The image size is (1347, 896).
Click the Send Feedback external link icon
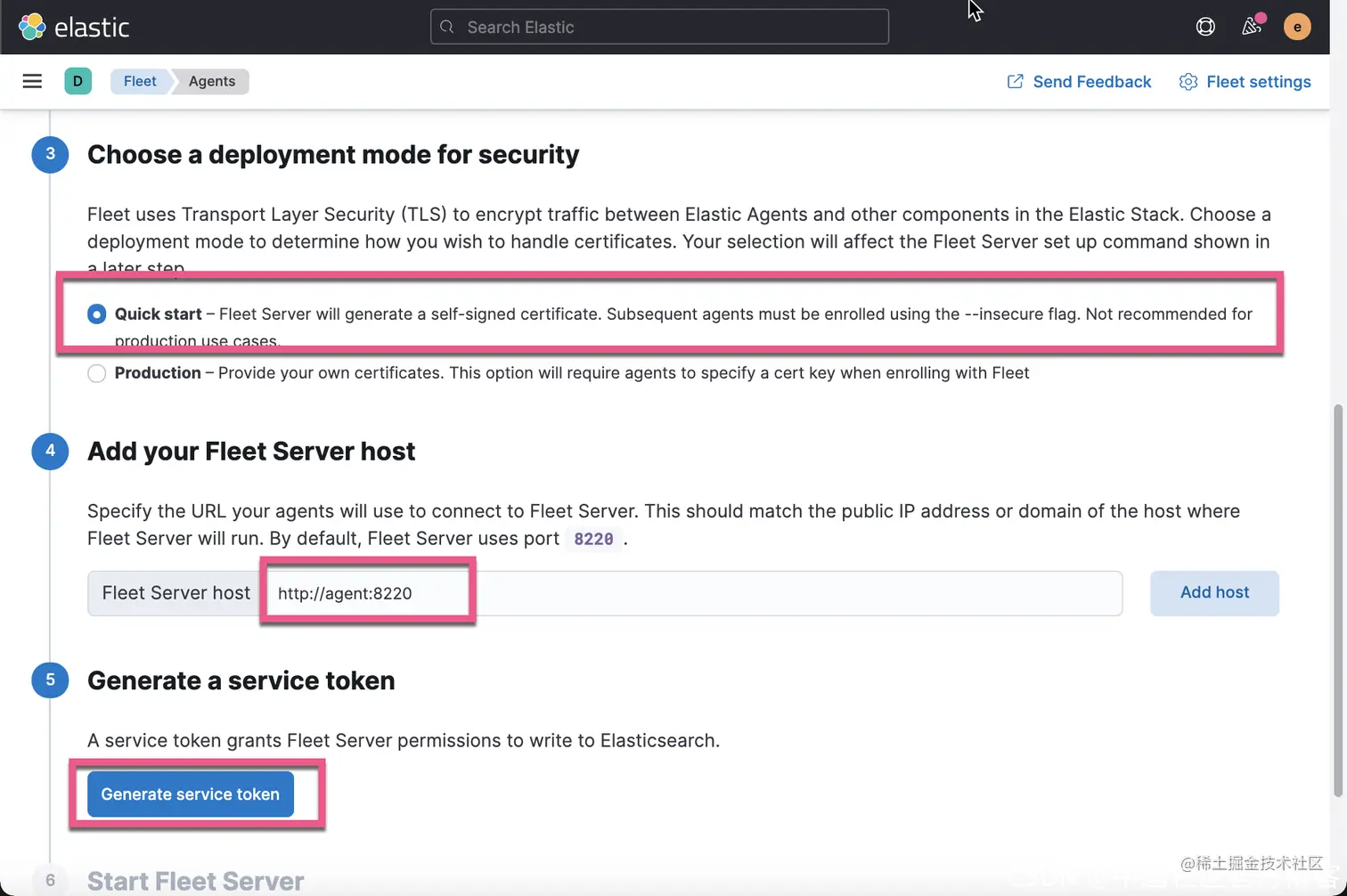pos(1015,82)
